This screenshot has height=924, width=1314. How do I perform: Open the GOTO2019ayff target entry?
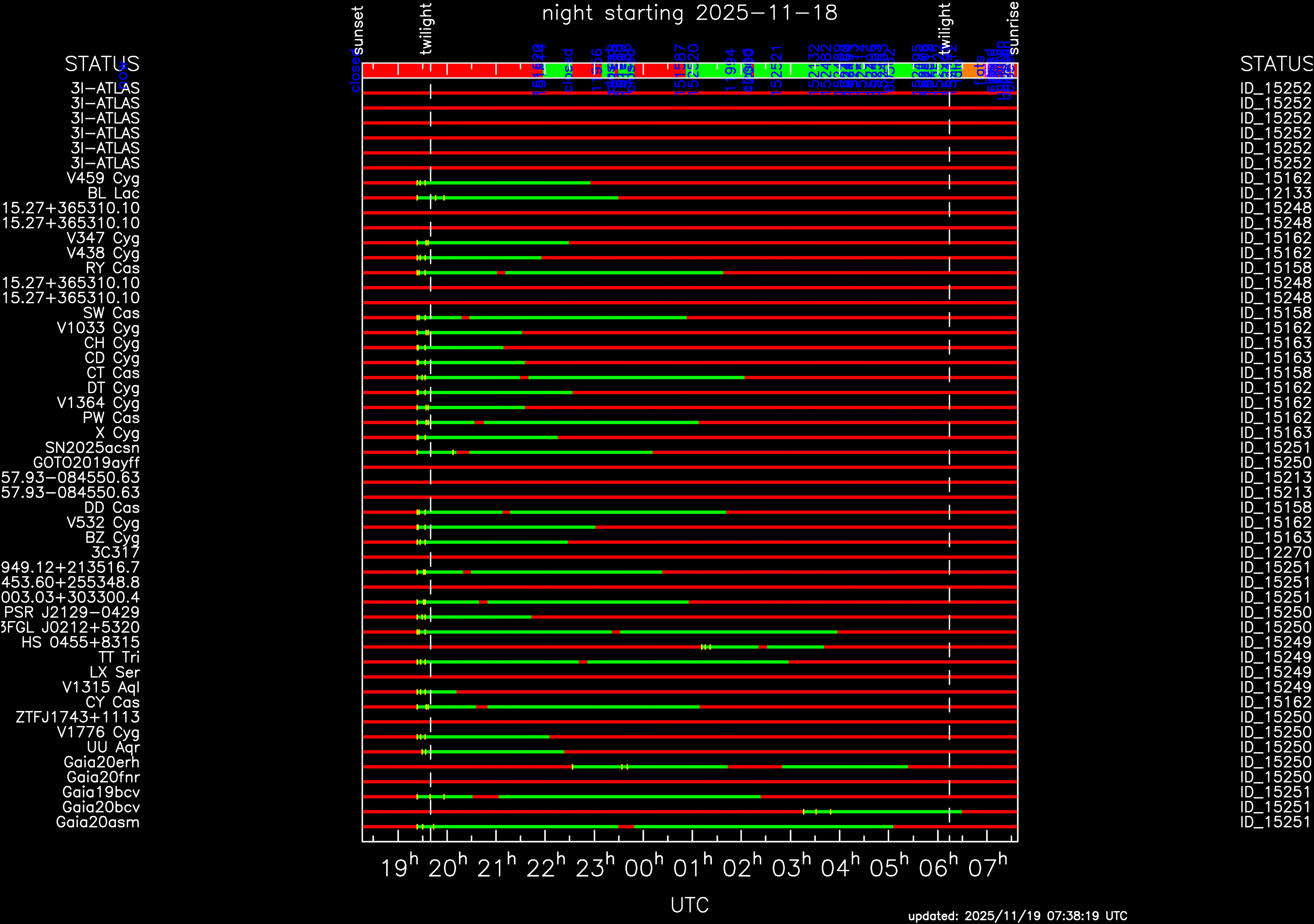pyautogui.click(x=87, y=463)
